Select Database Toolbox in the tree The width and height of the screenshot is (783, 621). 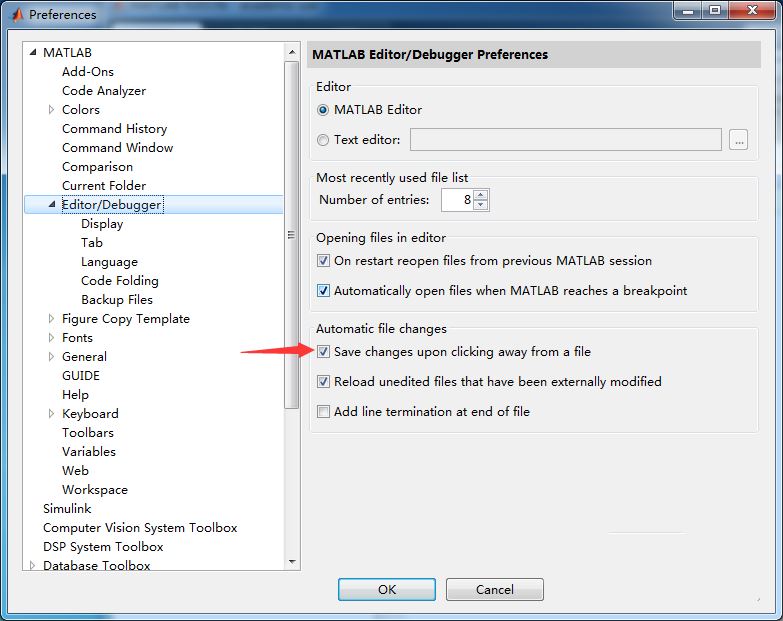point(97,565)
